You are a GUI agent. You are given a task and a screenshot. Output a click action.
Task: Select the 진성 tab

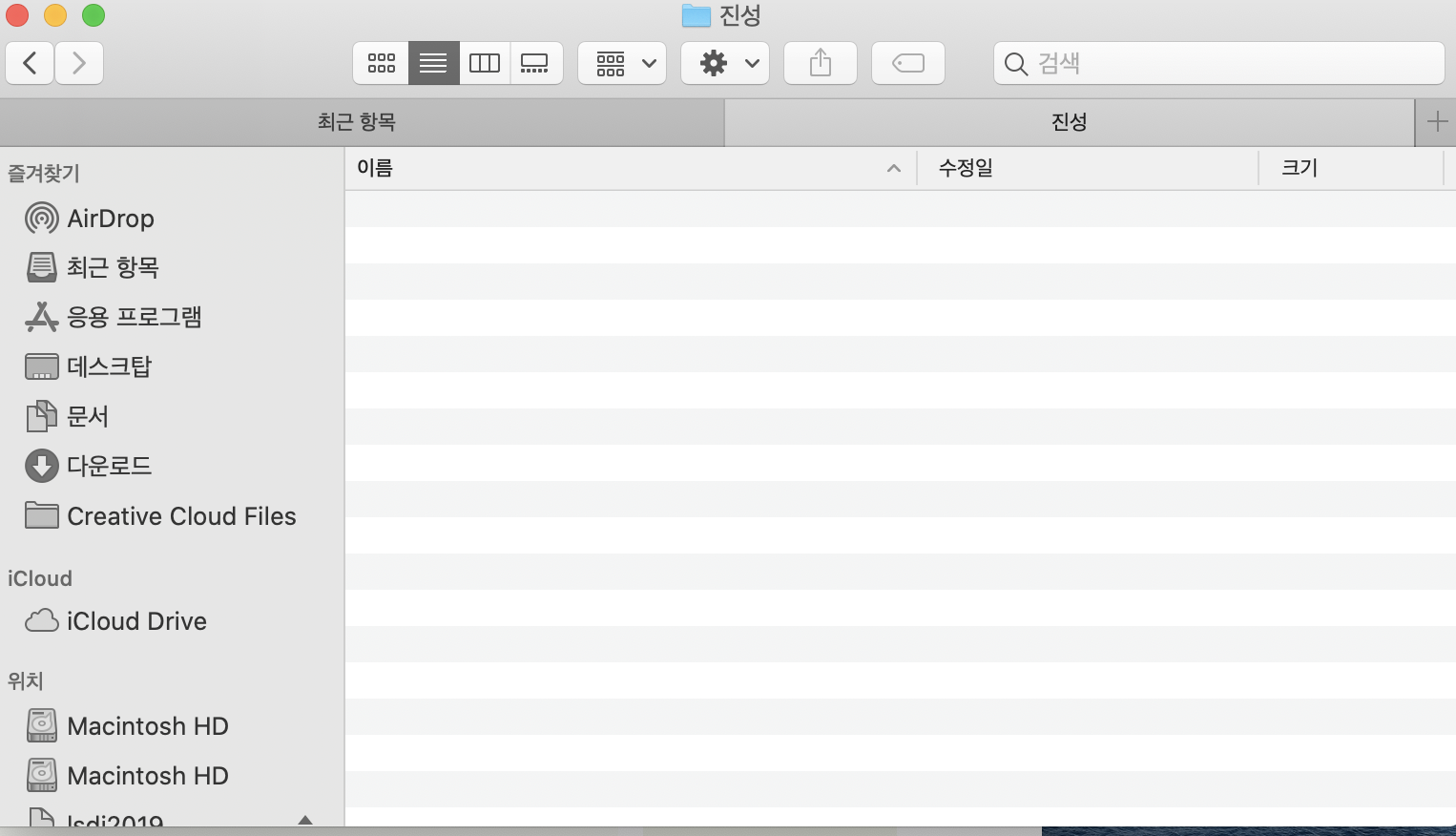click(1070, 122)
